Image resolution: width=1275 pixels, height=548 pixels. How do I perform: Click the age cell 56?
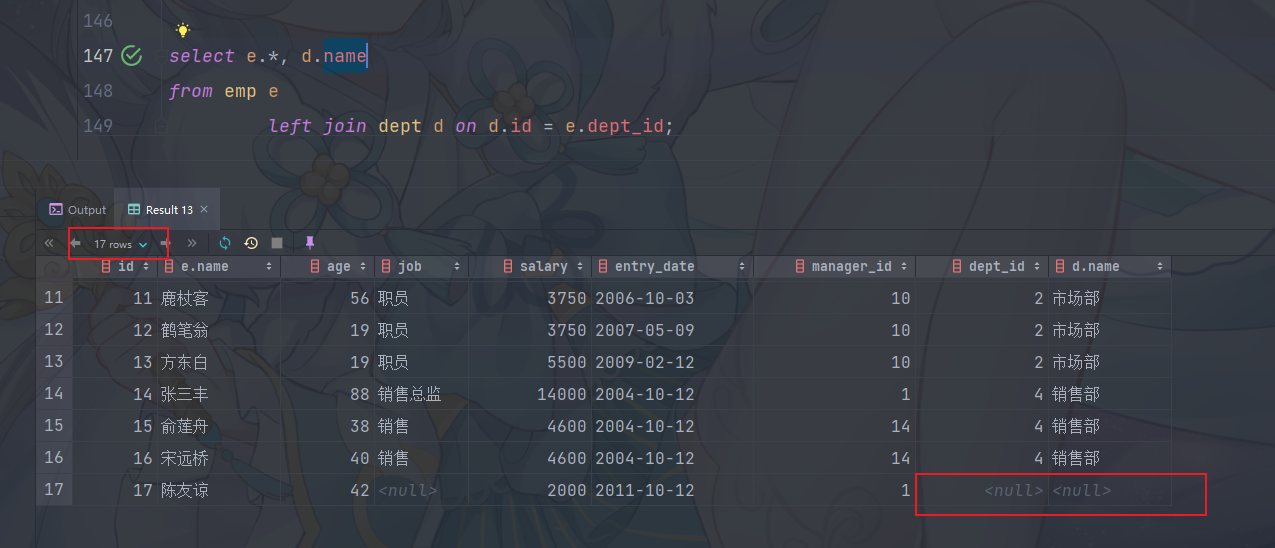tap(360, 298)
